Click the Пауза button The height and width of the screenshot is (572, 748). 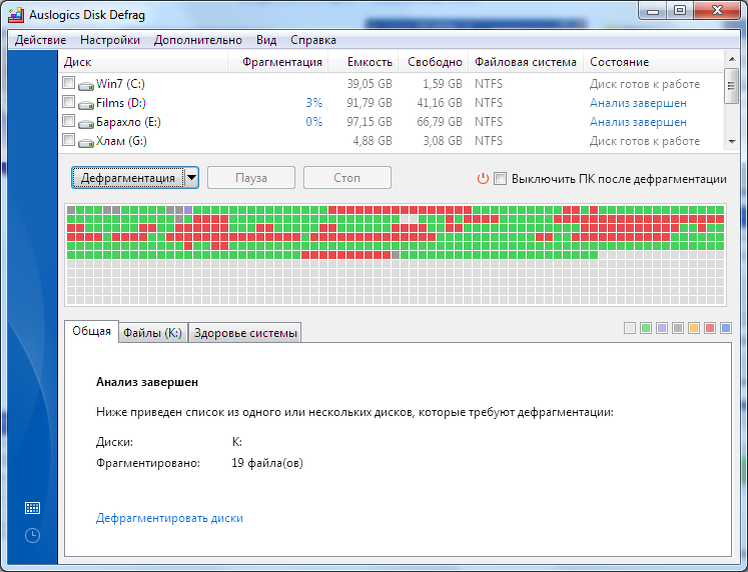(251, 178)
